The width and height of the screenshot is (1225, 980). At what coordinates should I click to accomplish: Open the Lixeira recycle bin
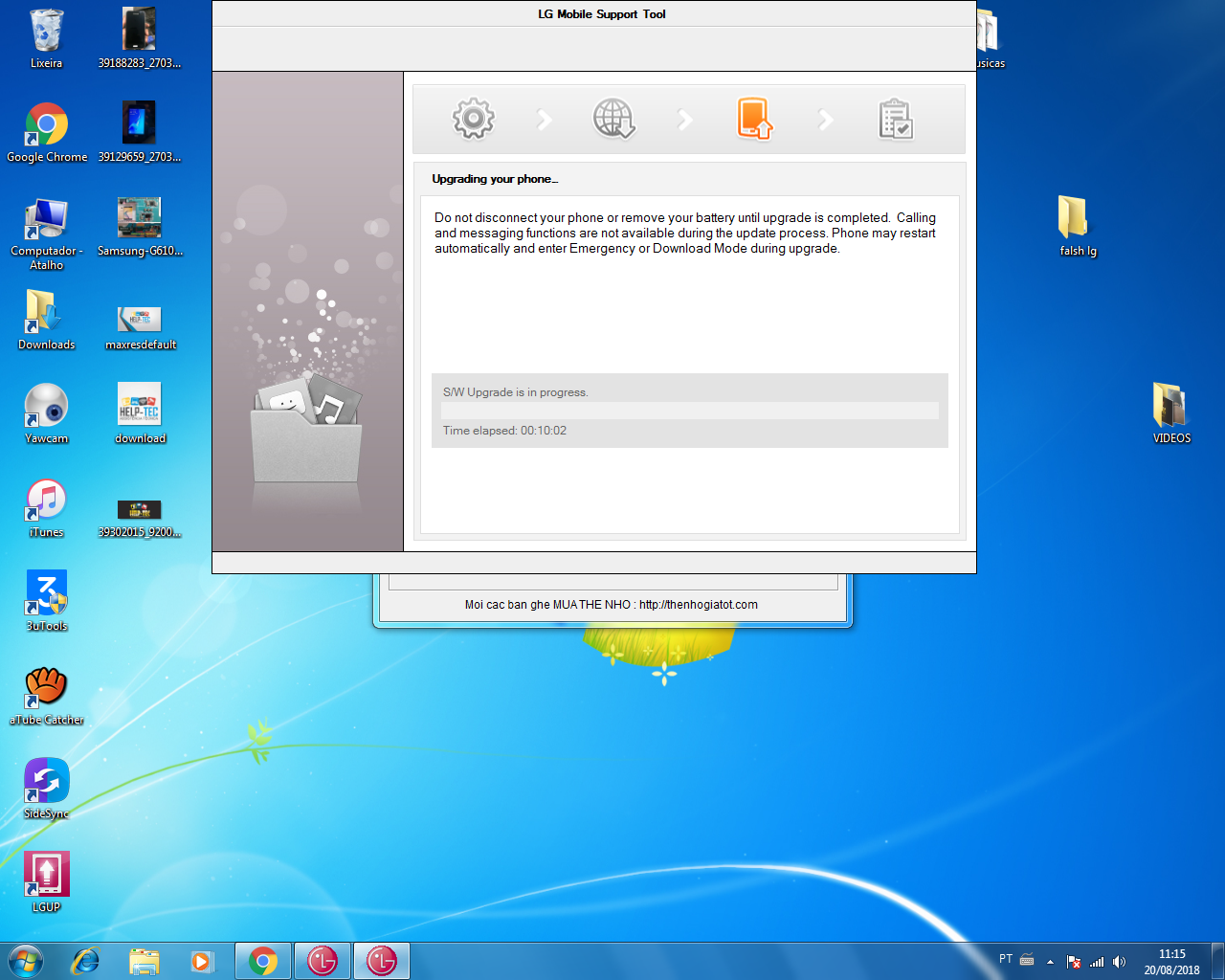(46, 38)
